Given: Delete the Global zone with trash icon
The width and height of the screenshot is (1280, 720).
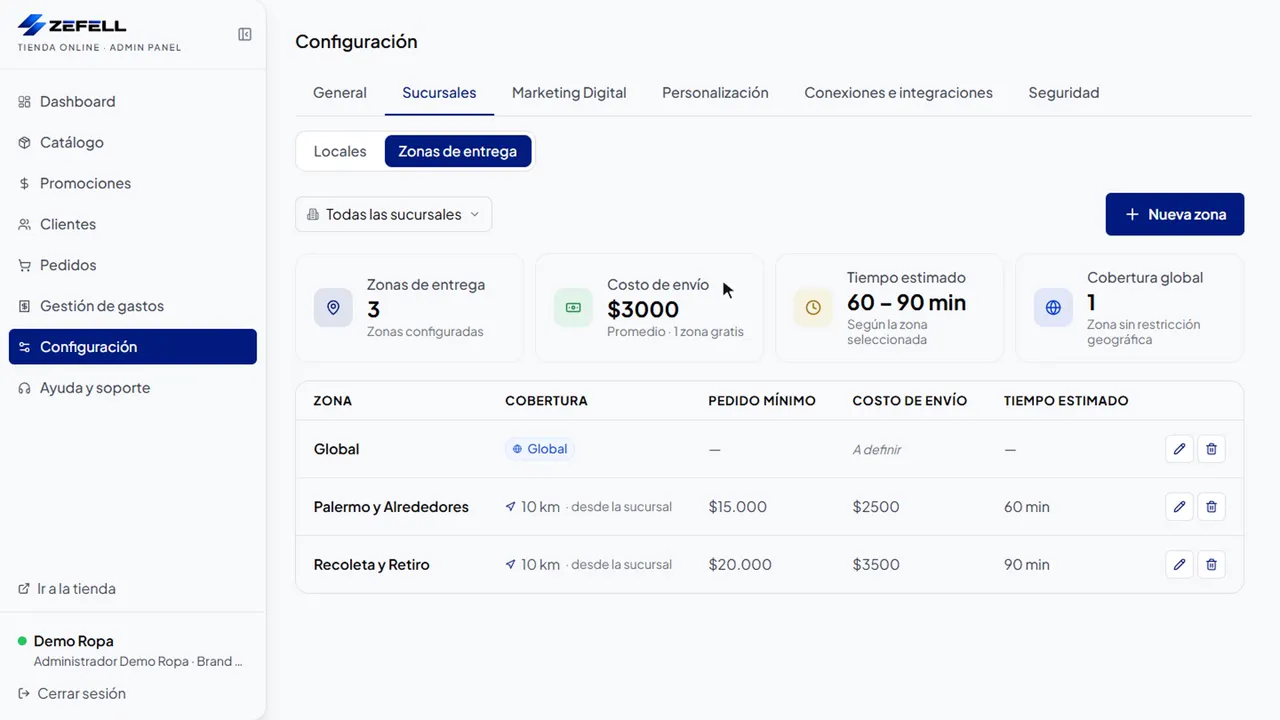Looking at the screenshot, I should (x=1211, y=449).
